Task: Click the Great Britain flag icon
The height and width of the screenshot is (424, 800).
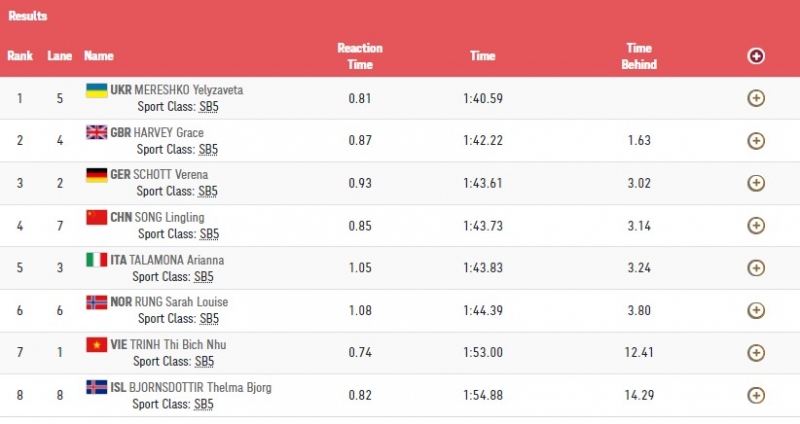Action: tap(96, 132)
